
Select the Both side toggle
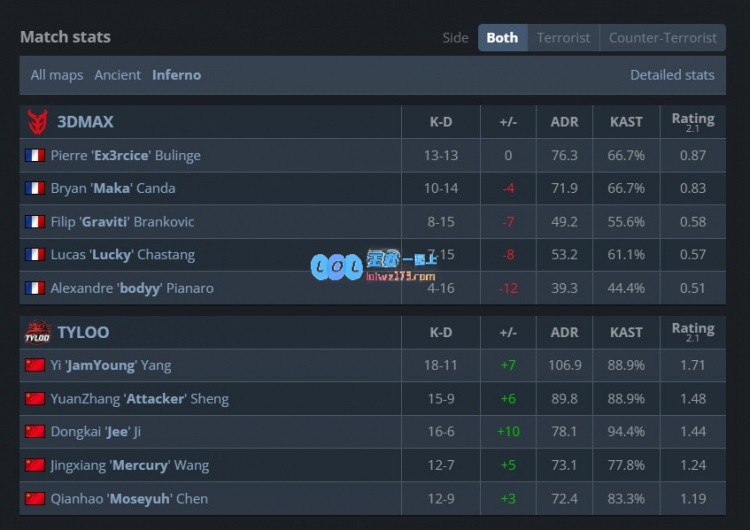pos(502,38)
